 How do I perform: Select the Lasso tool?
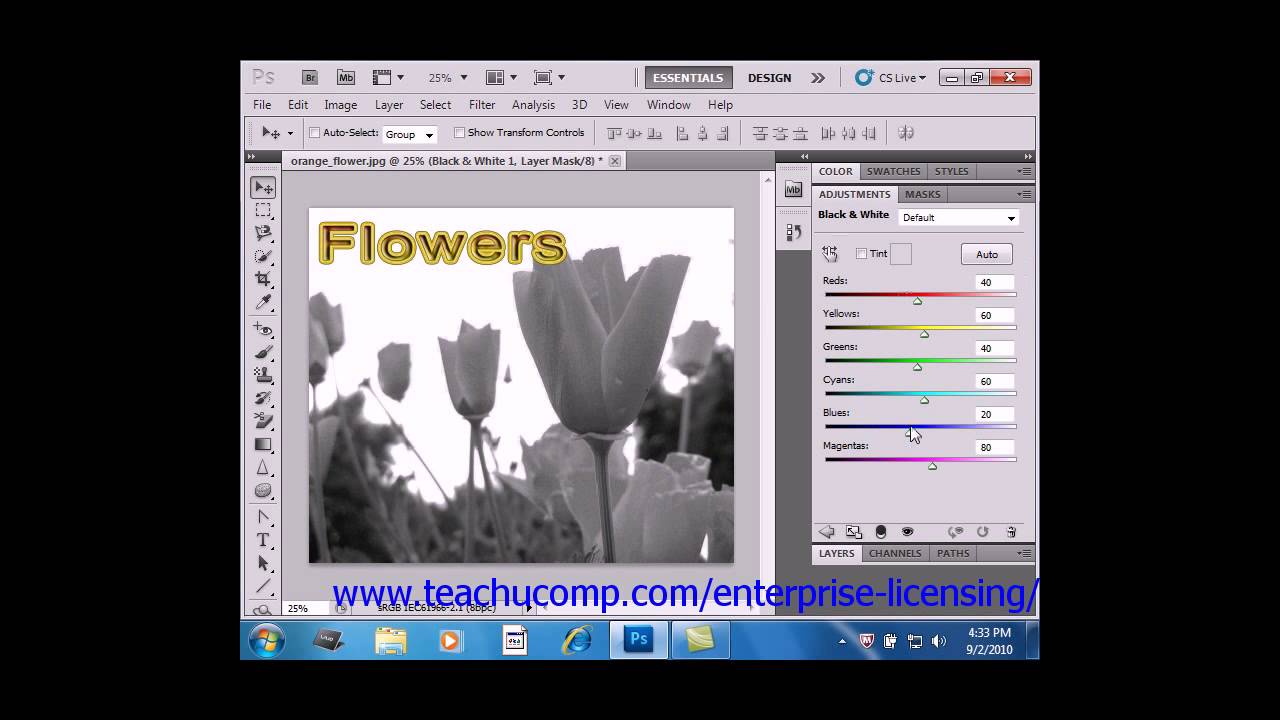coord(263,233)
